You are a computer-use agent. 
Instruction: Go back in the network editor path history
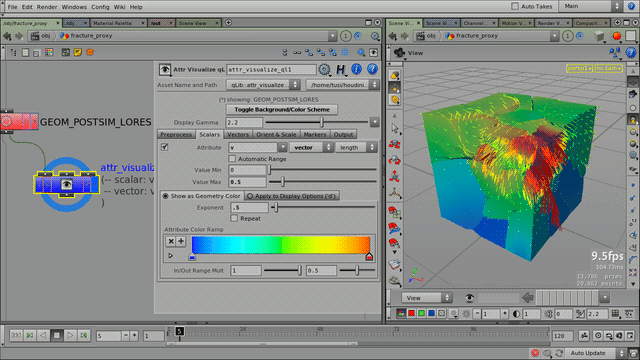(7, 36)
